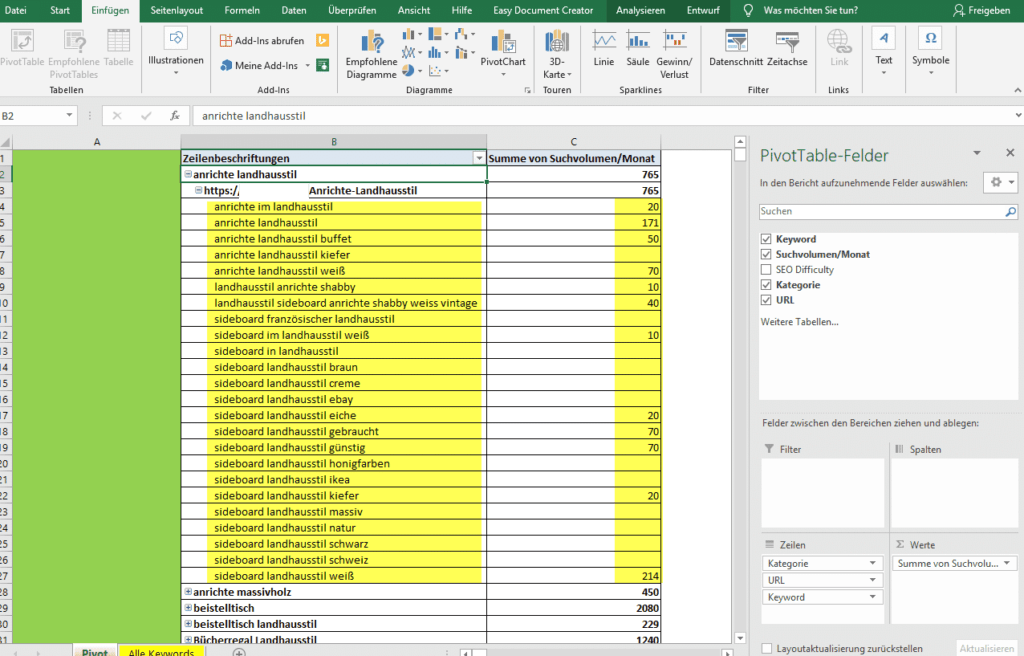Viewport: 1024px width, 656px height.
Task: Insert a pie or doughnut chart
Action: [412, 70]
